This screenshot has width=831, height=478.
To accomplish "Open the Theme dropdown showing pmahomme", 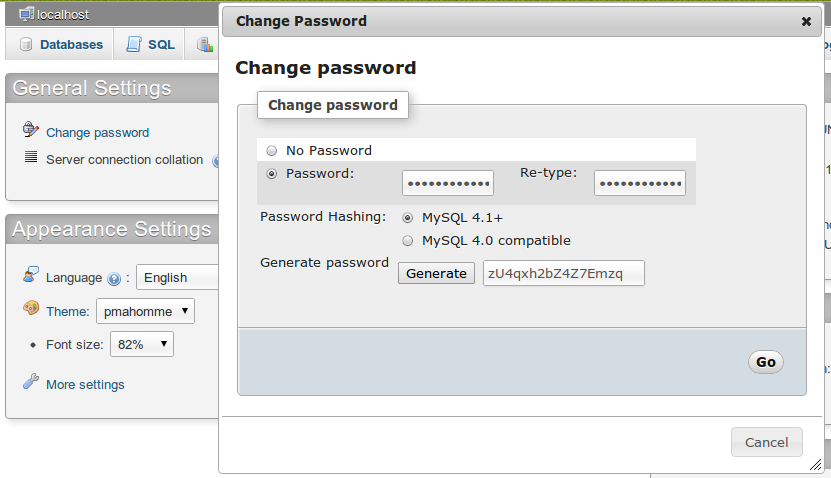I will tap(145, 311).
